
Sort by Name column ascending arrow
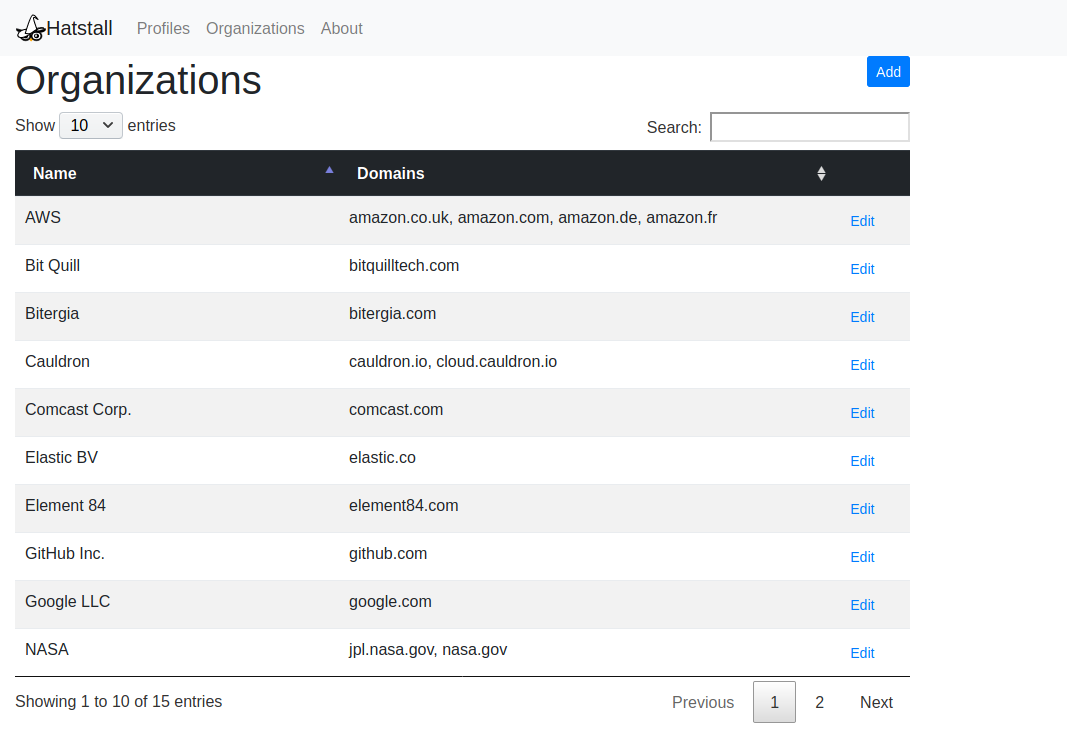click(329, 170)
